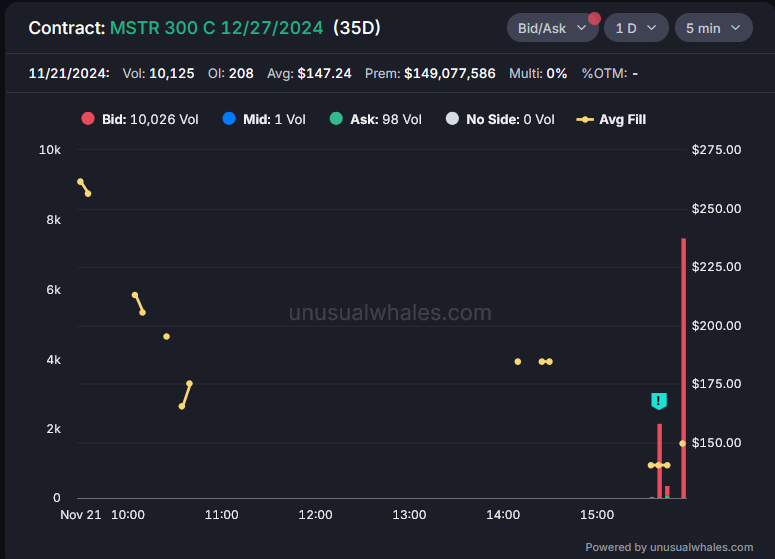
Task: Click the red bar below the alert marker
Action: (659, 461)
